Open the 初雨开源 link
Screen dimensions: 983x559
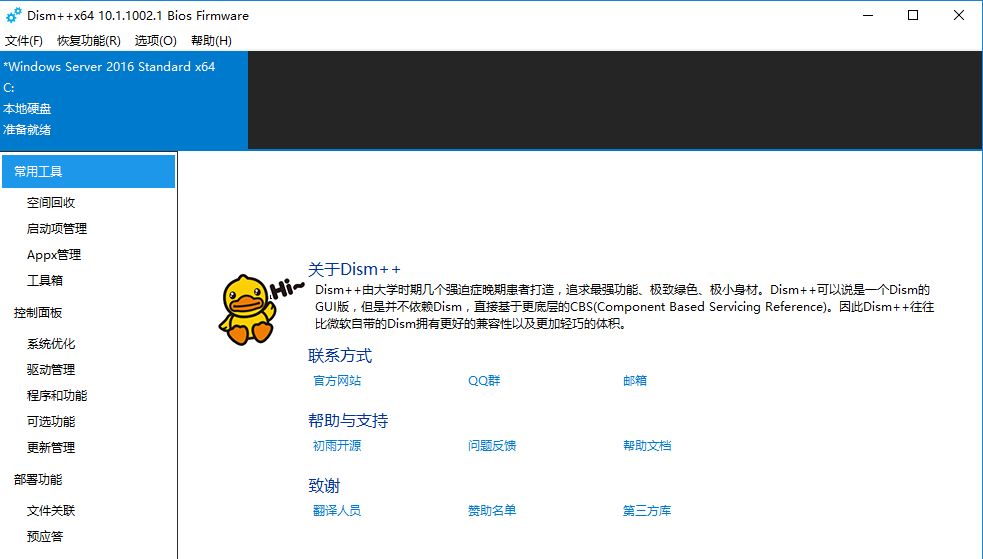(x=337, y=446)
